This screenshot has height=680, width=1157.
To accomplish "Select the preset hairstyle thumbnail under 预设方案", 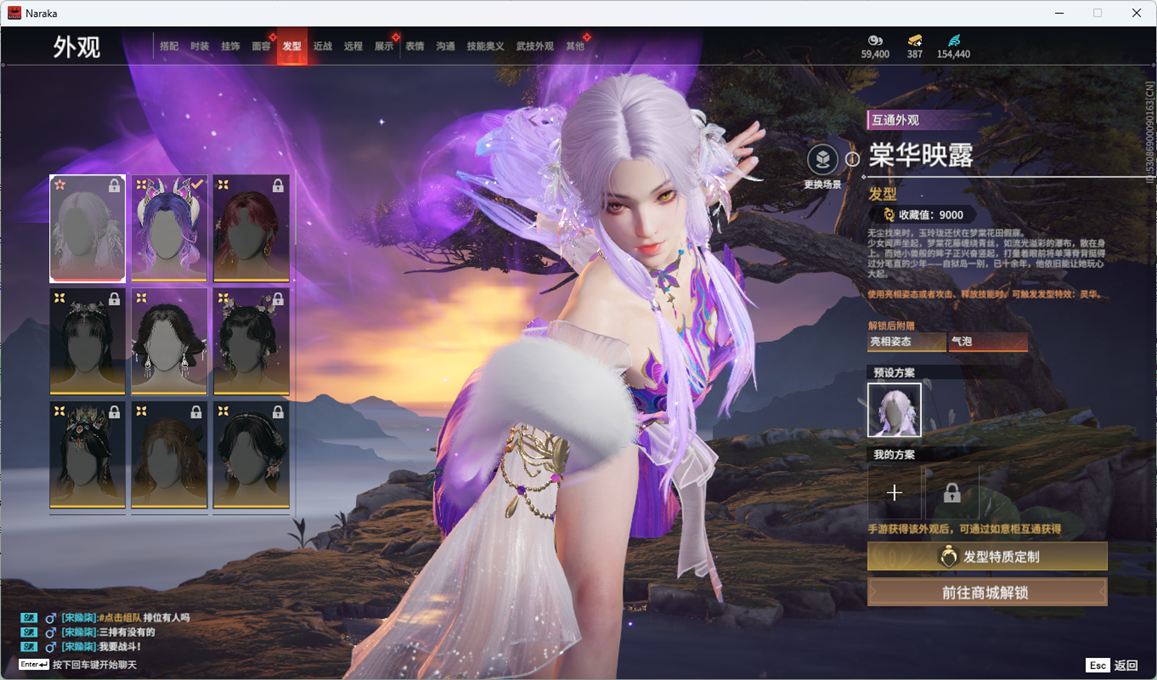I will click(x=894, y=410).
